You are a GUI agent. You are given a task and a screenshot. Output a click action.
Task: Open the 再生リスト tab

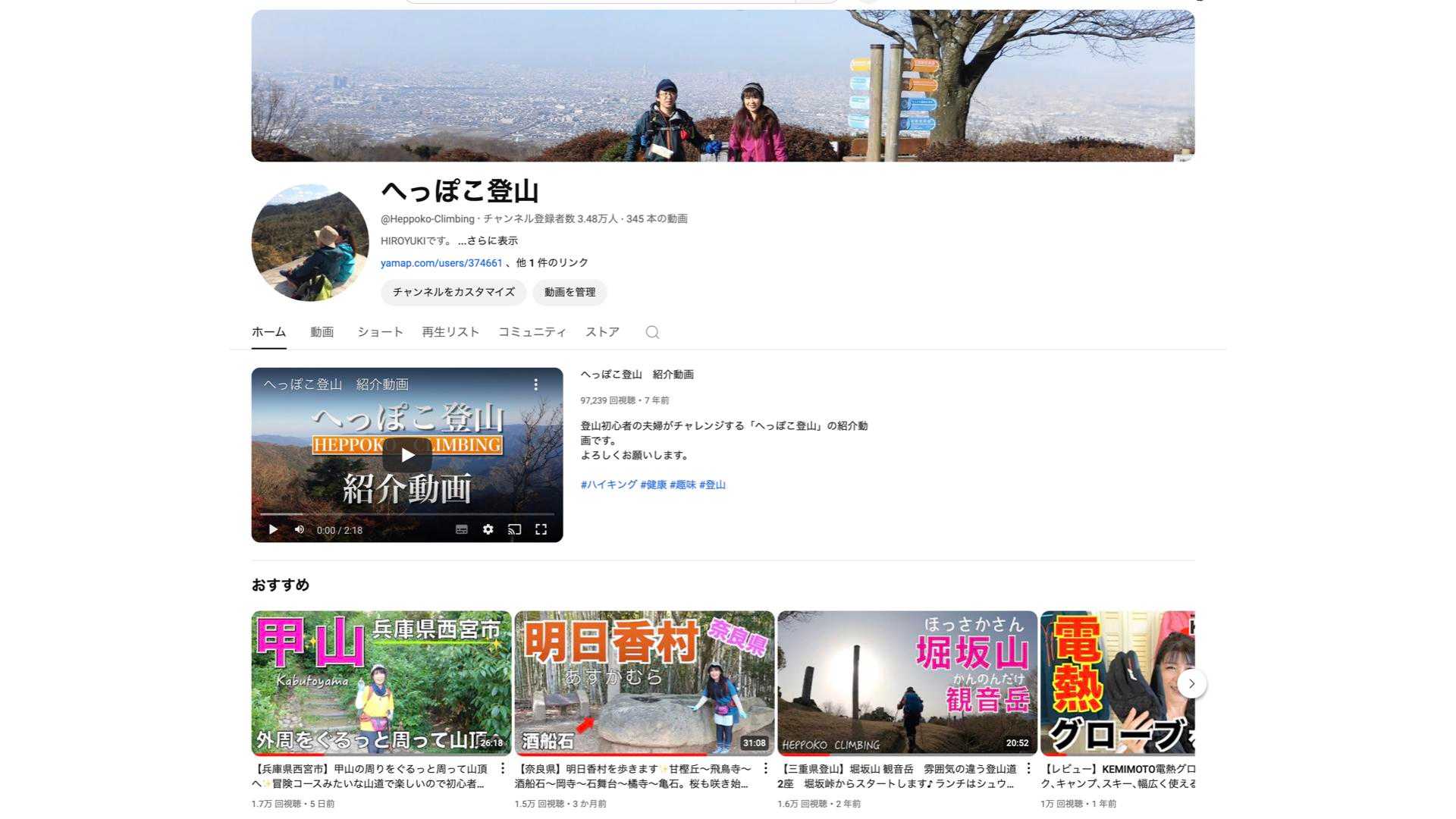[450, 332]
